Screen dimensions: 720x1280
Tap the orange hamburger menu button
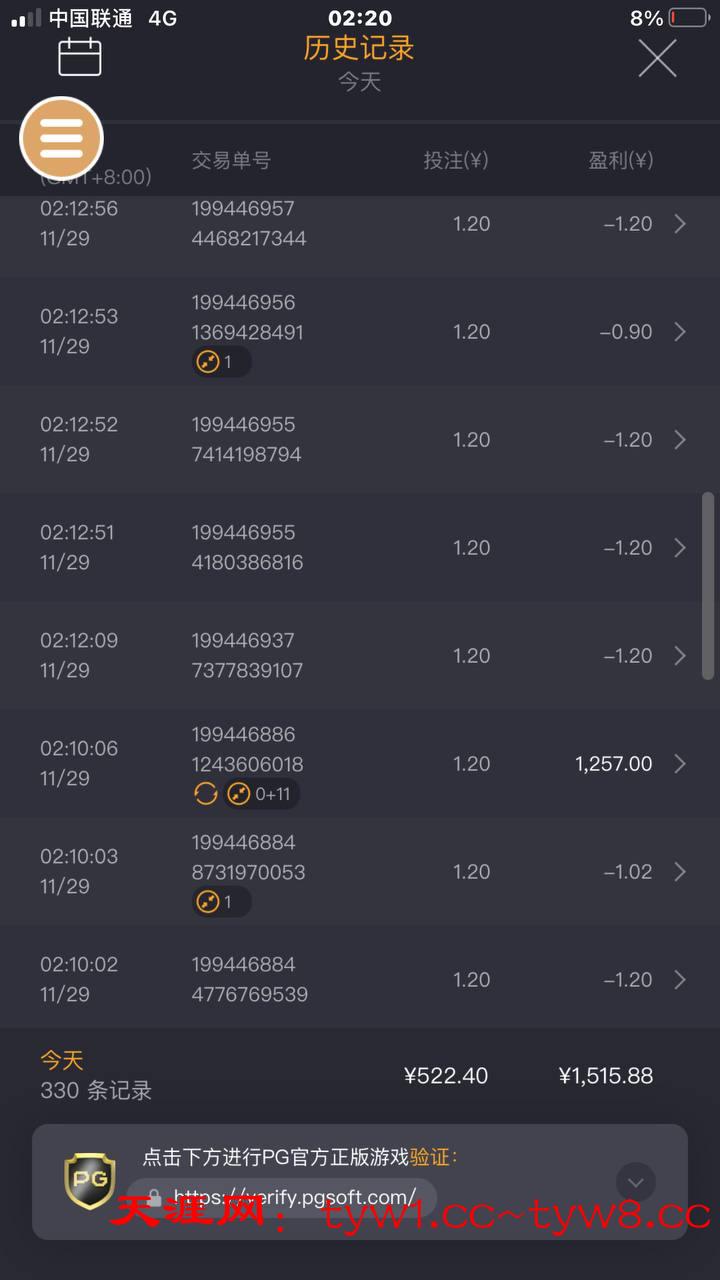[62, 138]
